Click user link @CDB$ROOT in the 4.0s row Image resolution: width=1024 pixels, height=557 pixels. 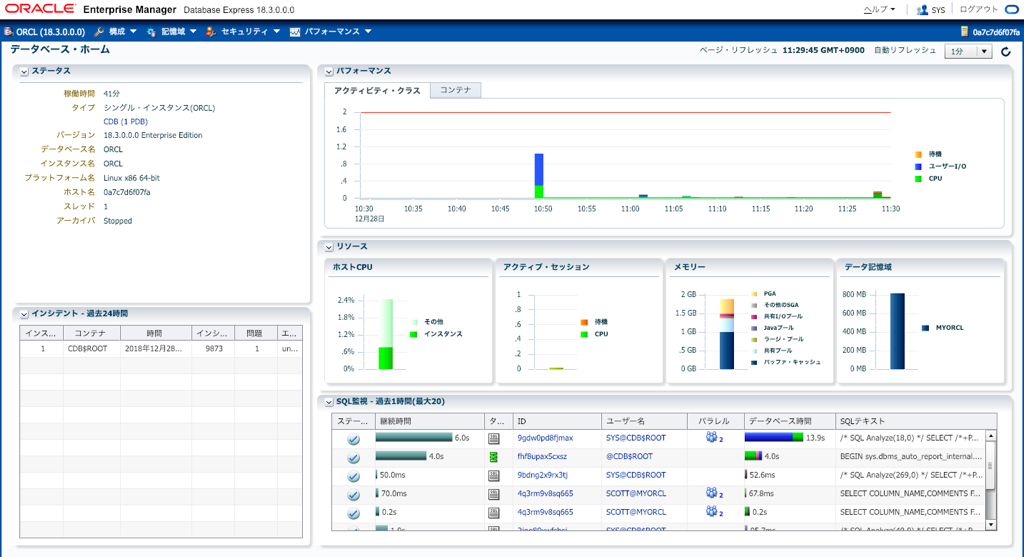click(x=629, y=456)
